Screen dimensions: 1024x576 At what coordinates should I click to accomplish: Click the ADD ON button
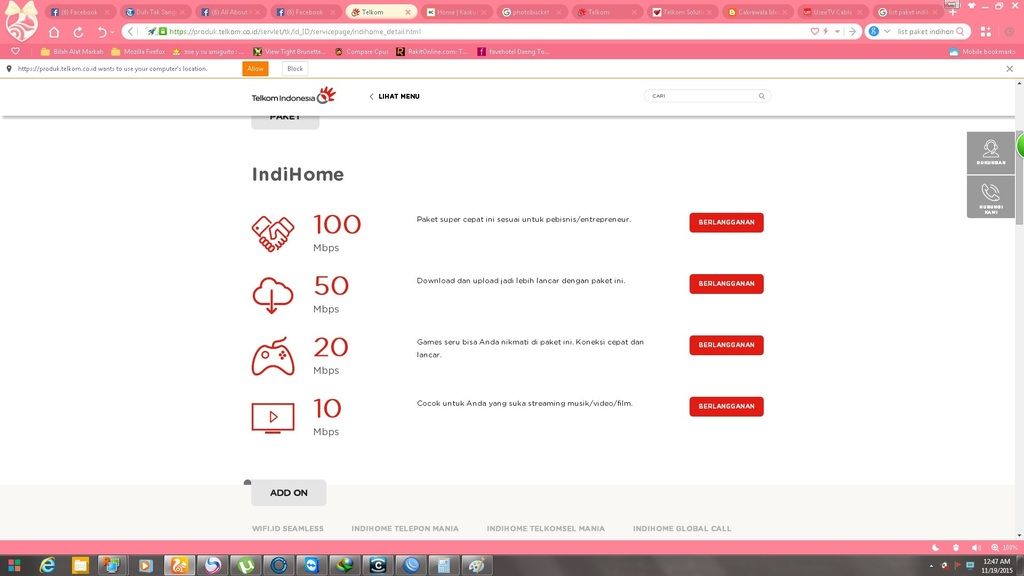(289, 493)
